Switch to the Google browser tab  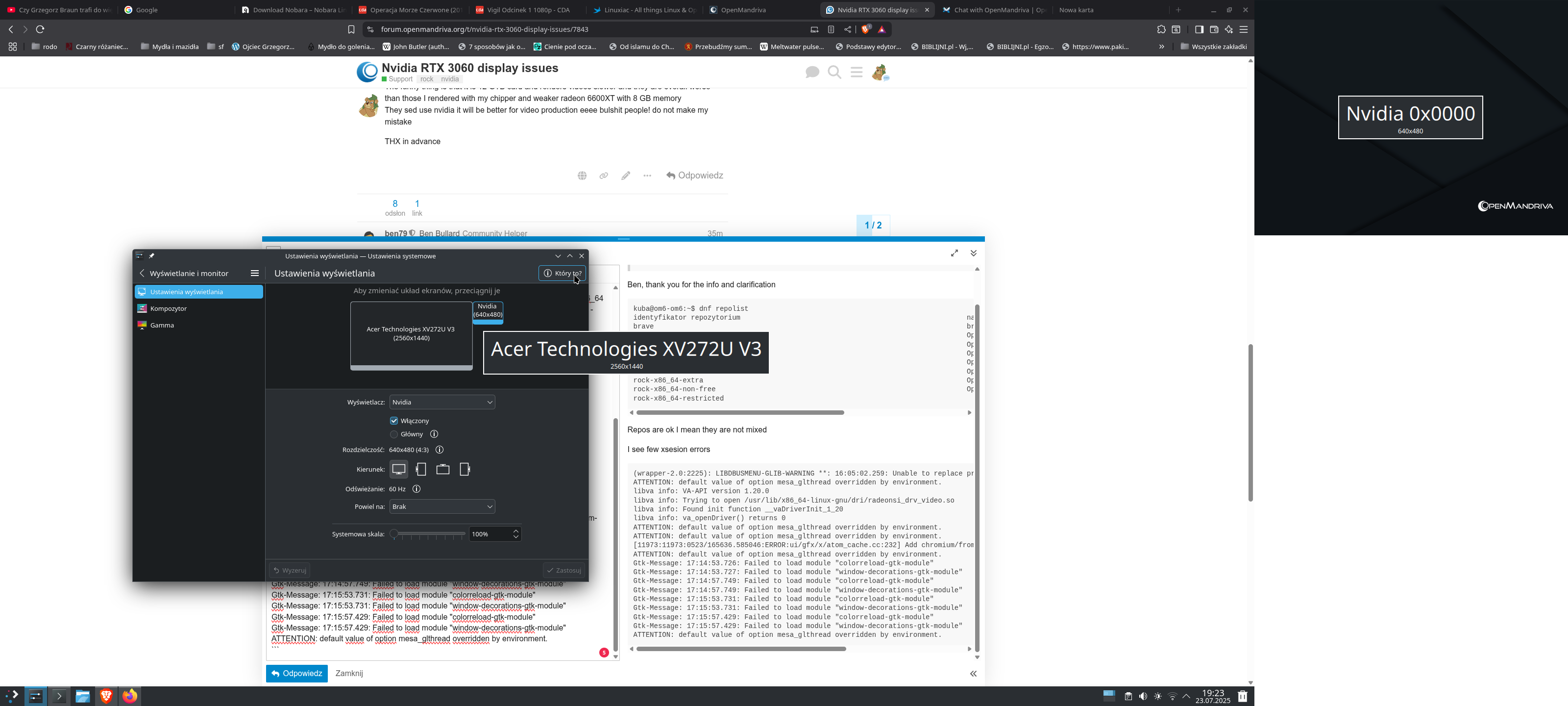173,10
